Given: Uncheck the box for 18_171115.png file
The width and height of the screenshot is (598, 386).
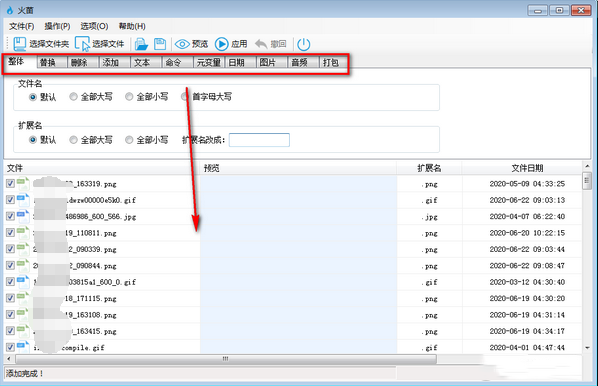Looking at the screenshot, I should [10, 298].
